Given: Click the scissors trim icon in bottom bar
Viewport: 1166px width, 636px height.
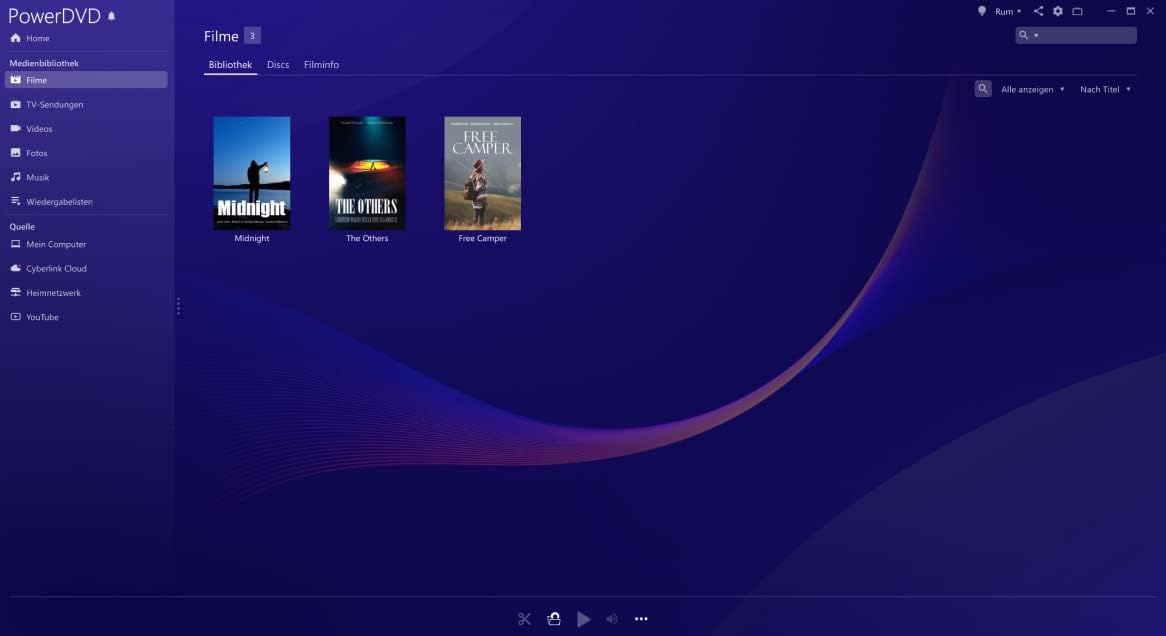Looking at the screenshot, I should click(524, 619).
